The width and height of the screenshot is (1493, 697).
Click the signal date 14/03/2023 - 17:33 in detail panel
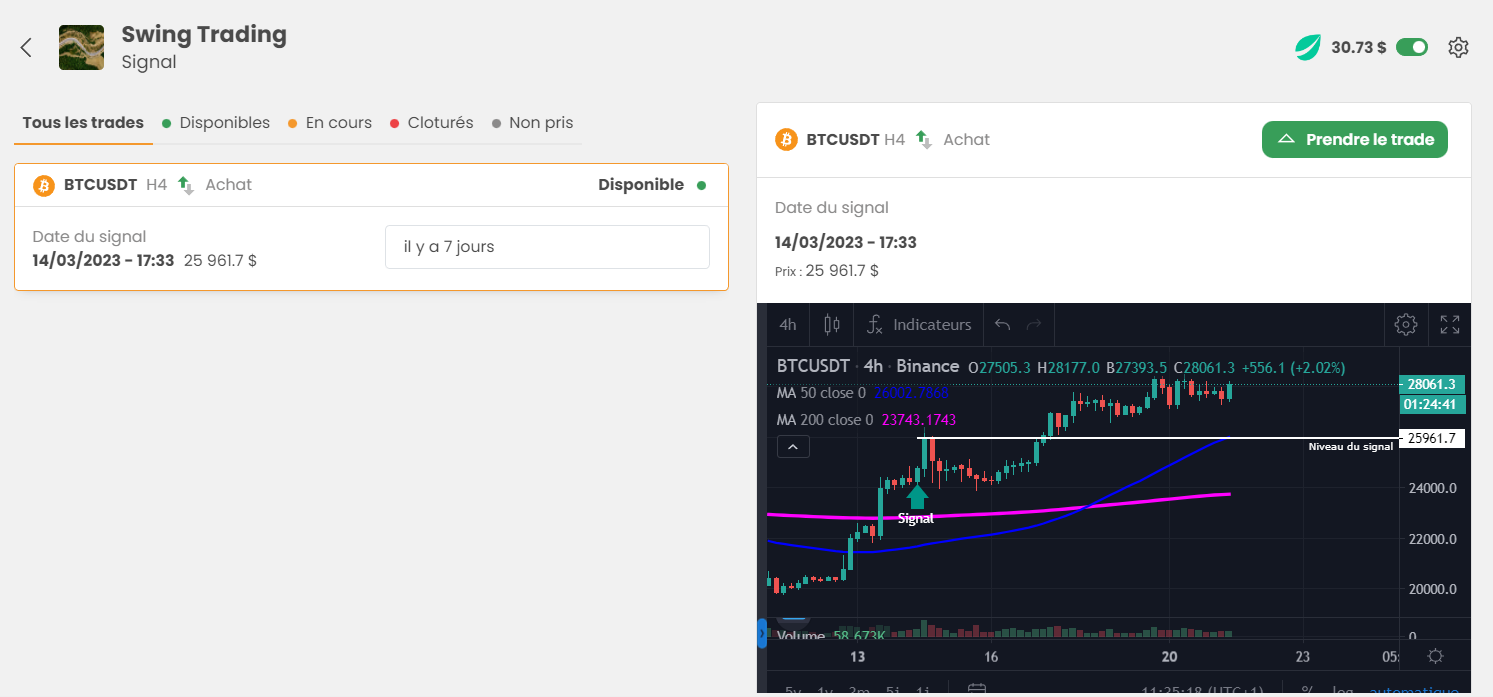pyautogui.click(x=846, y=242)
